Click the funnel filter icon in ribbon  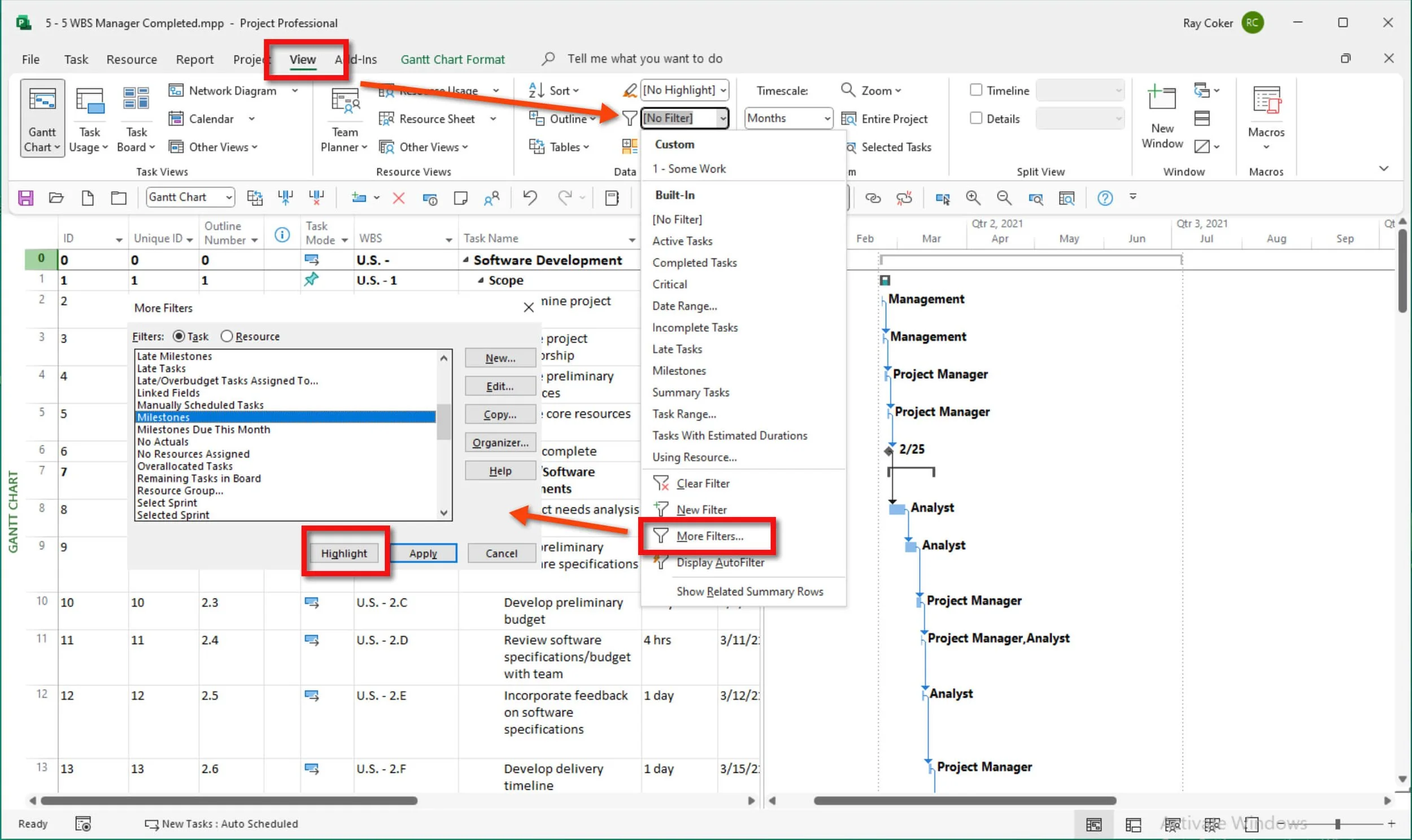(x=629, y=119)
